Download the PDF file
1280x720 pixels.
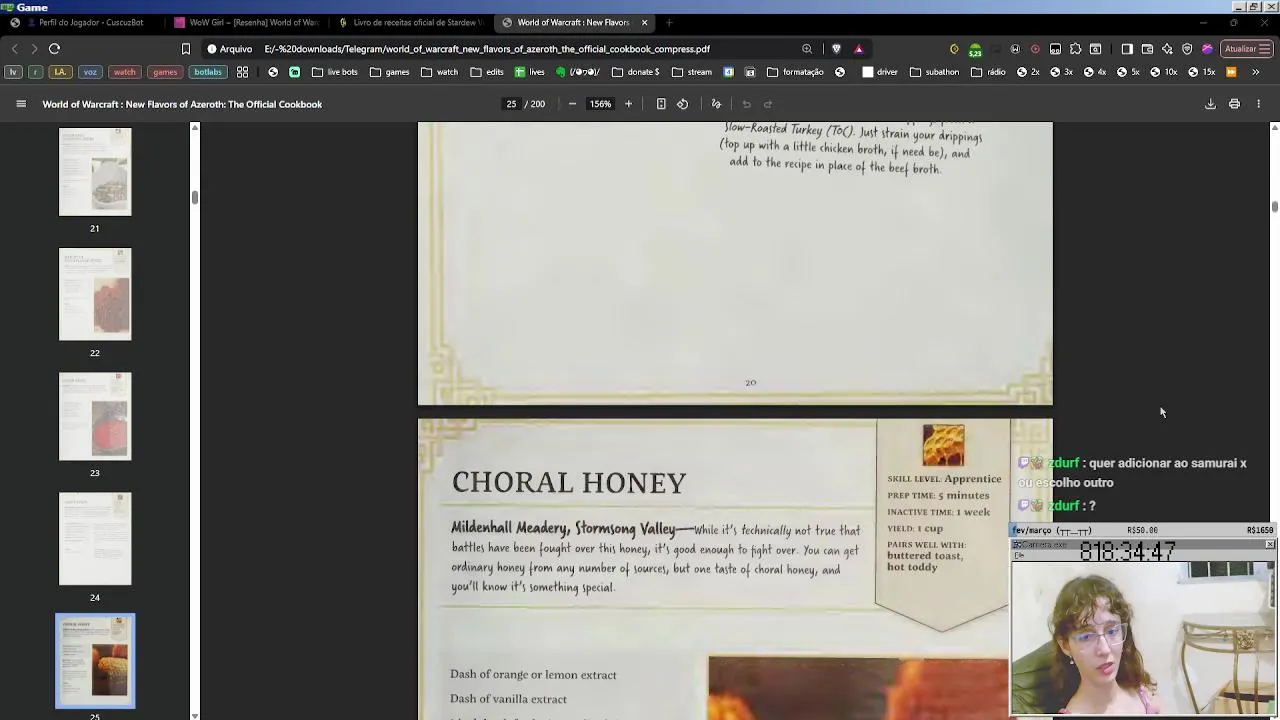1210,104
